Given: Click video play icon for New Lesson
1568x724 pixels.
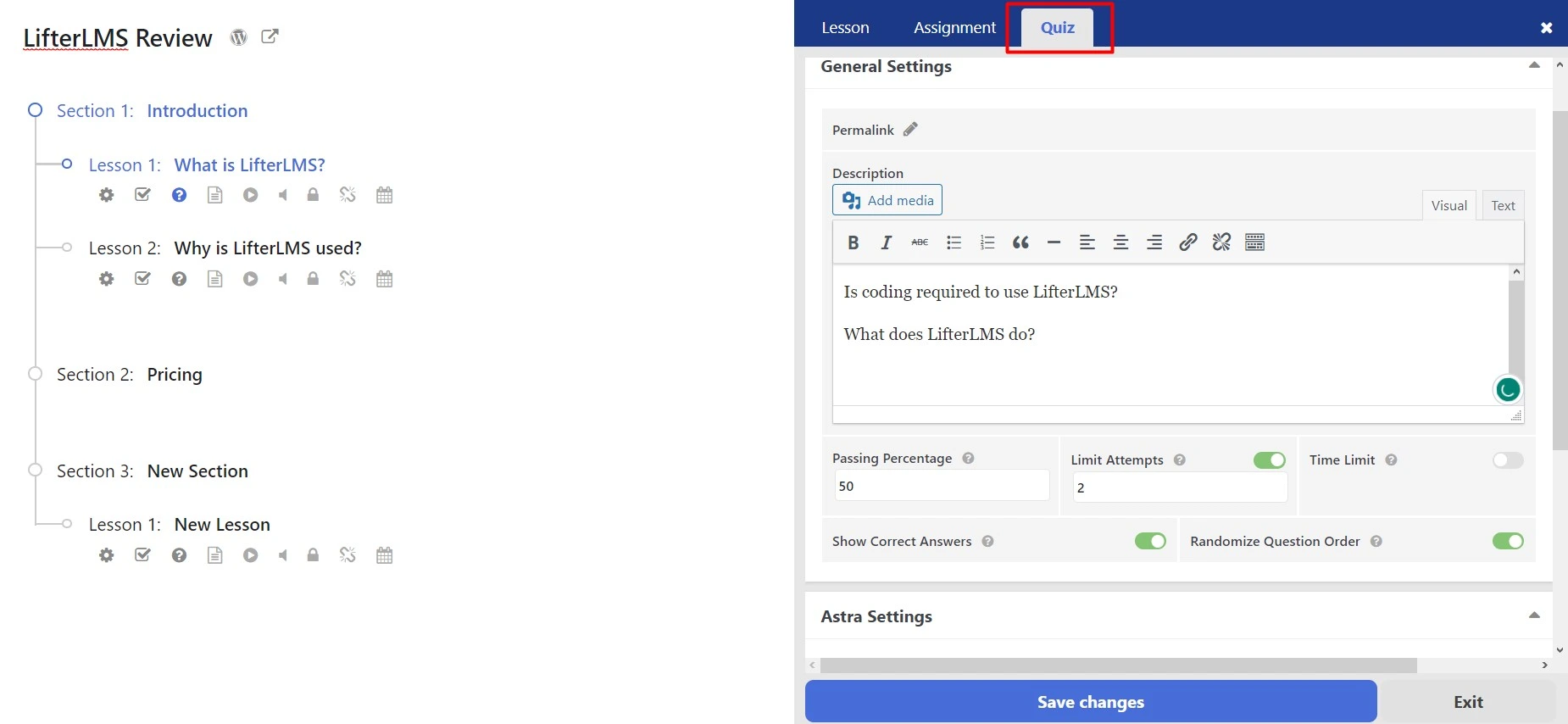Looking at the screenshot, I should [x=250, y=555].
